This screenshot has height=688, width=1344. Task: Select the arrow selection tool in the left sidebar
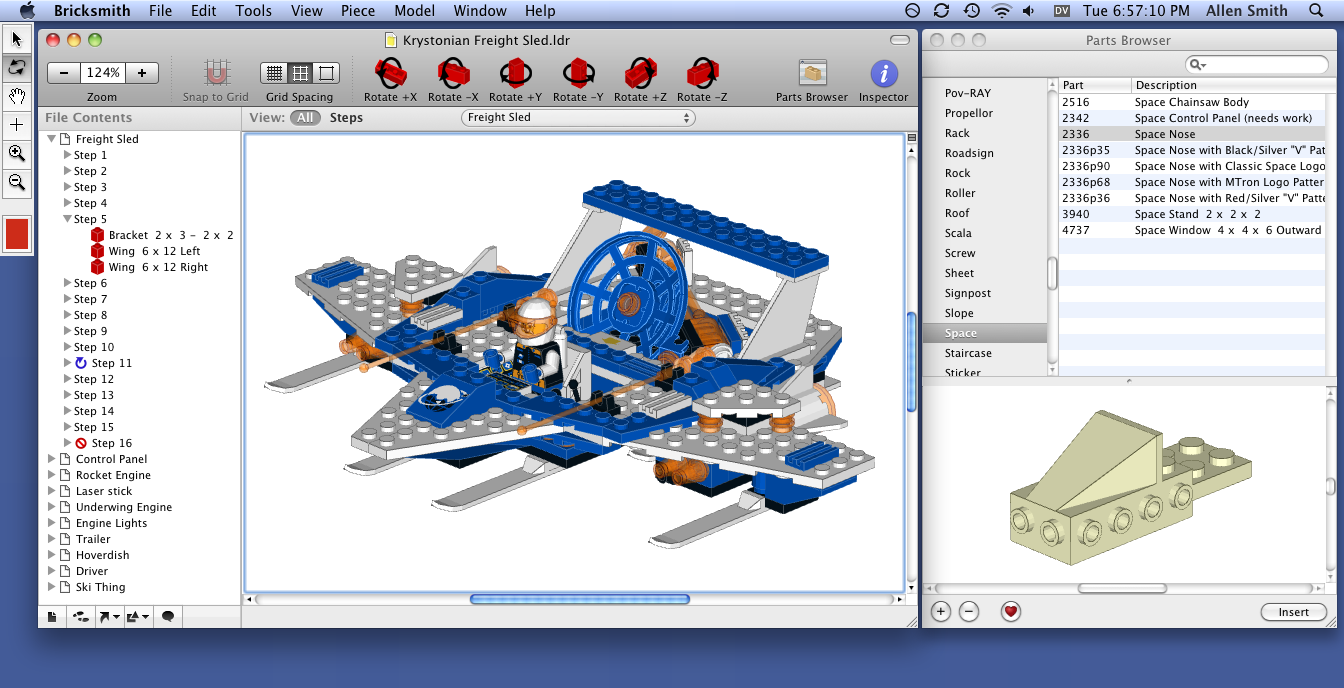pos(15,38)
